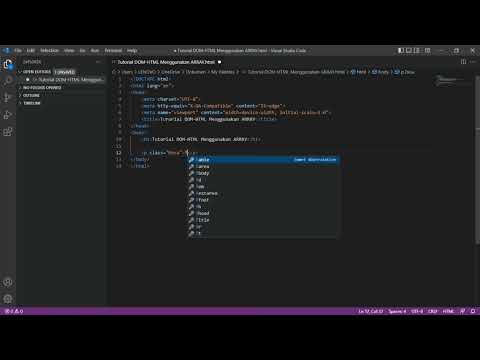Open the Run menu

coord(95,51)
